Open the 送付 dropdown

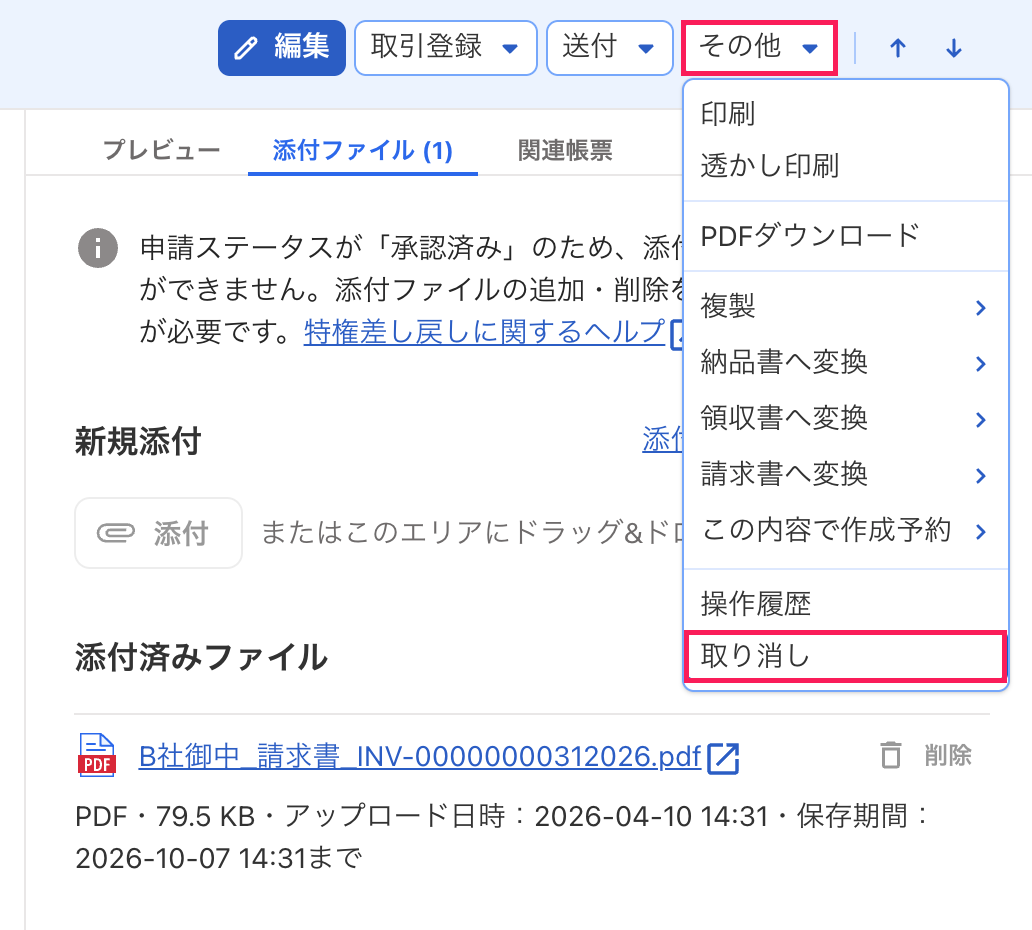[609, 48]
